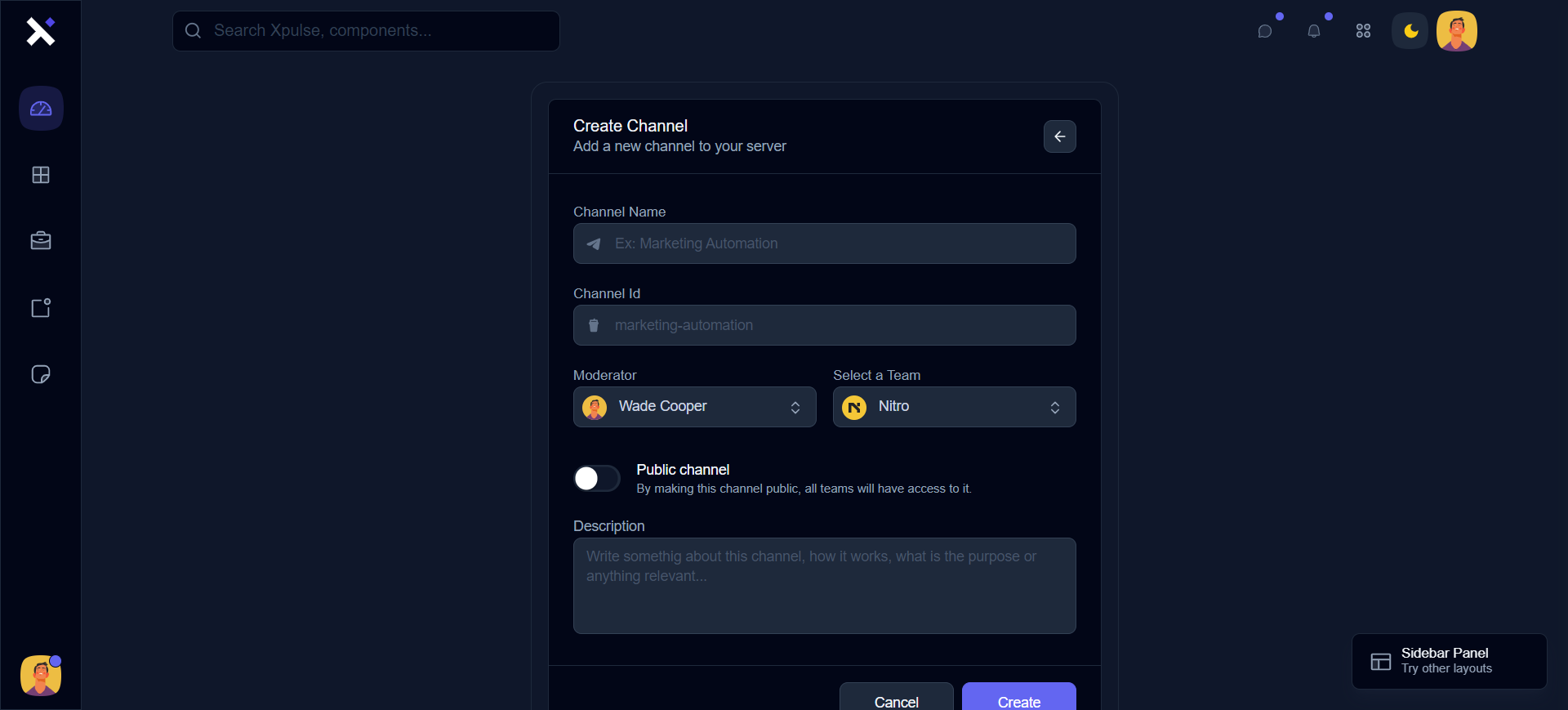Screen dimensions: 1568x710
Task: Open the sticky note sidebar icon
Action: coord(41,374)
